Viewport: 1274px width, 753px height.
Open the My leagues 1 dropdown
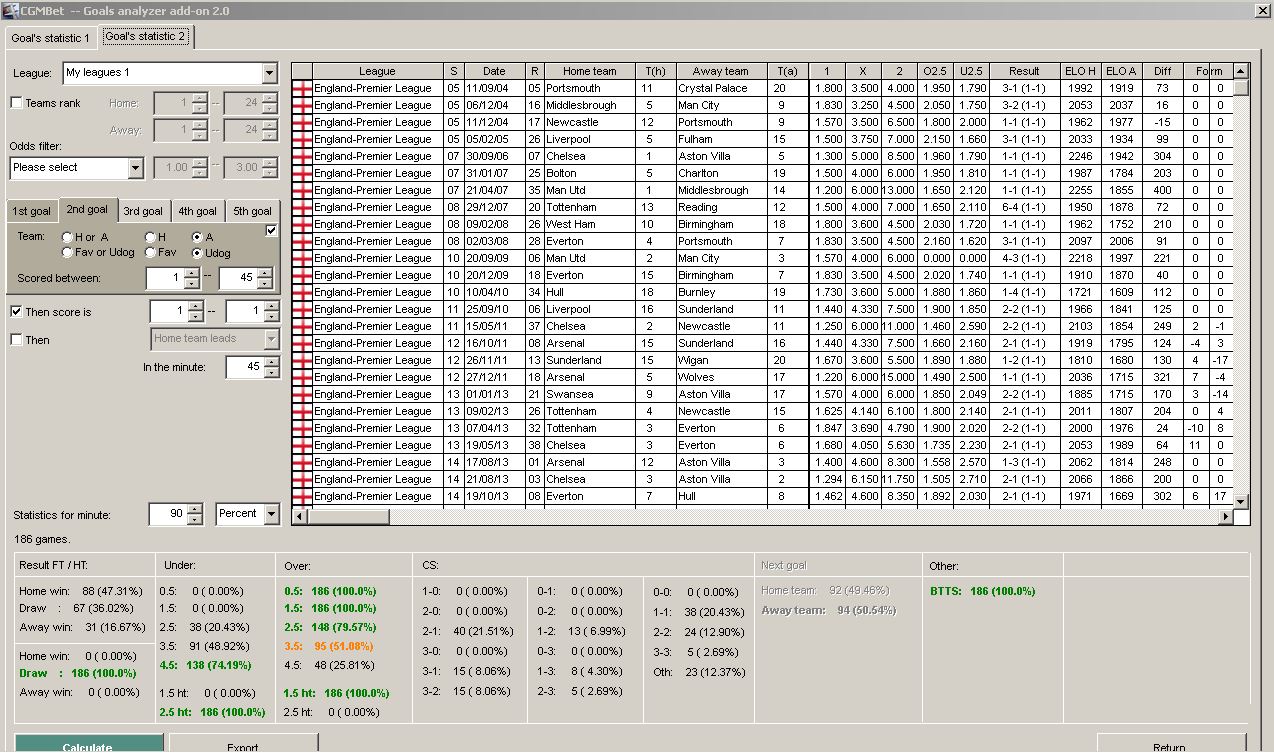point(268,74)
